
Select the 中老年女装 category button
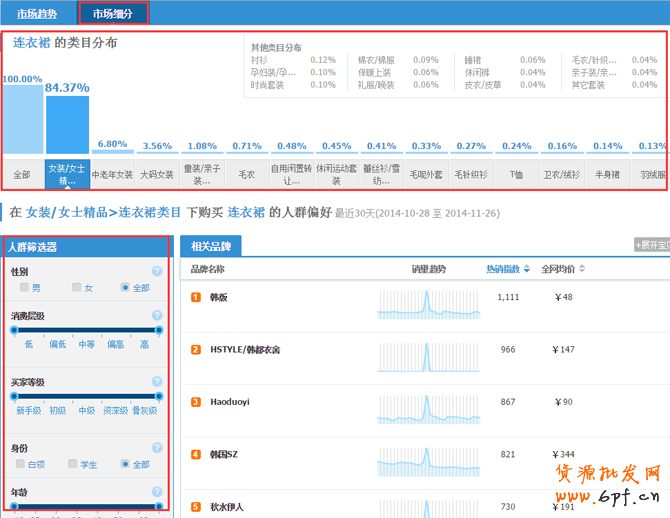pos(112,174)
